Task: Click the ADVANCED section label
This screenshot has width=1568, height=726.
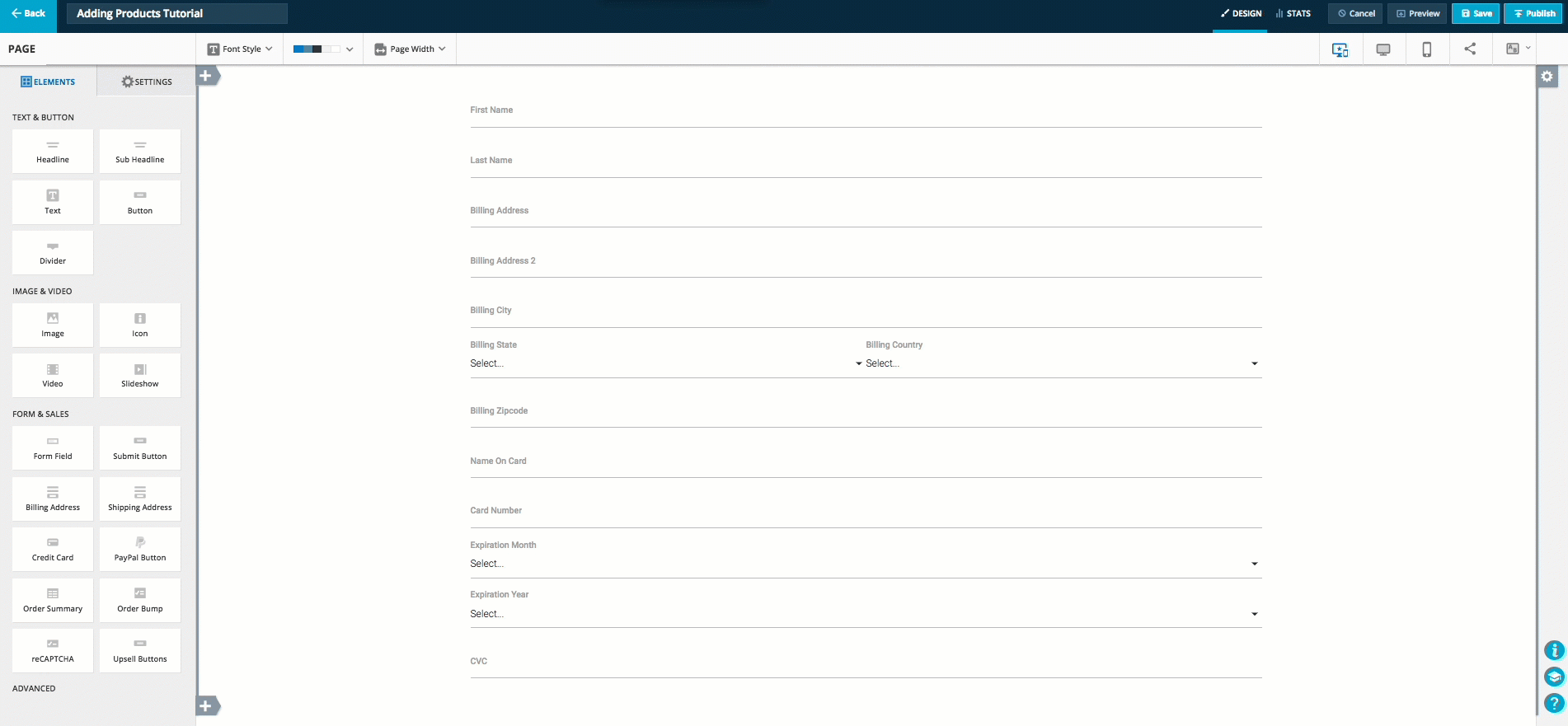Action: (34, 689)
